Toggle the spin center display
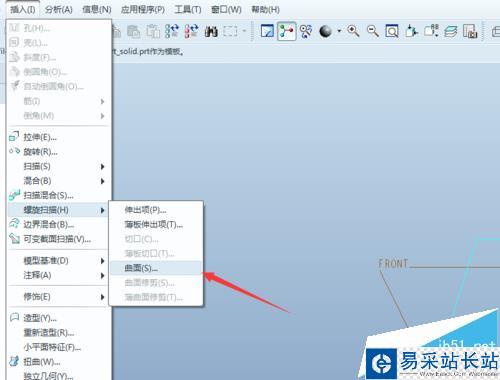 click(286, 31)
